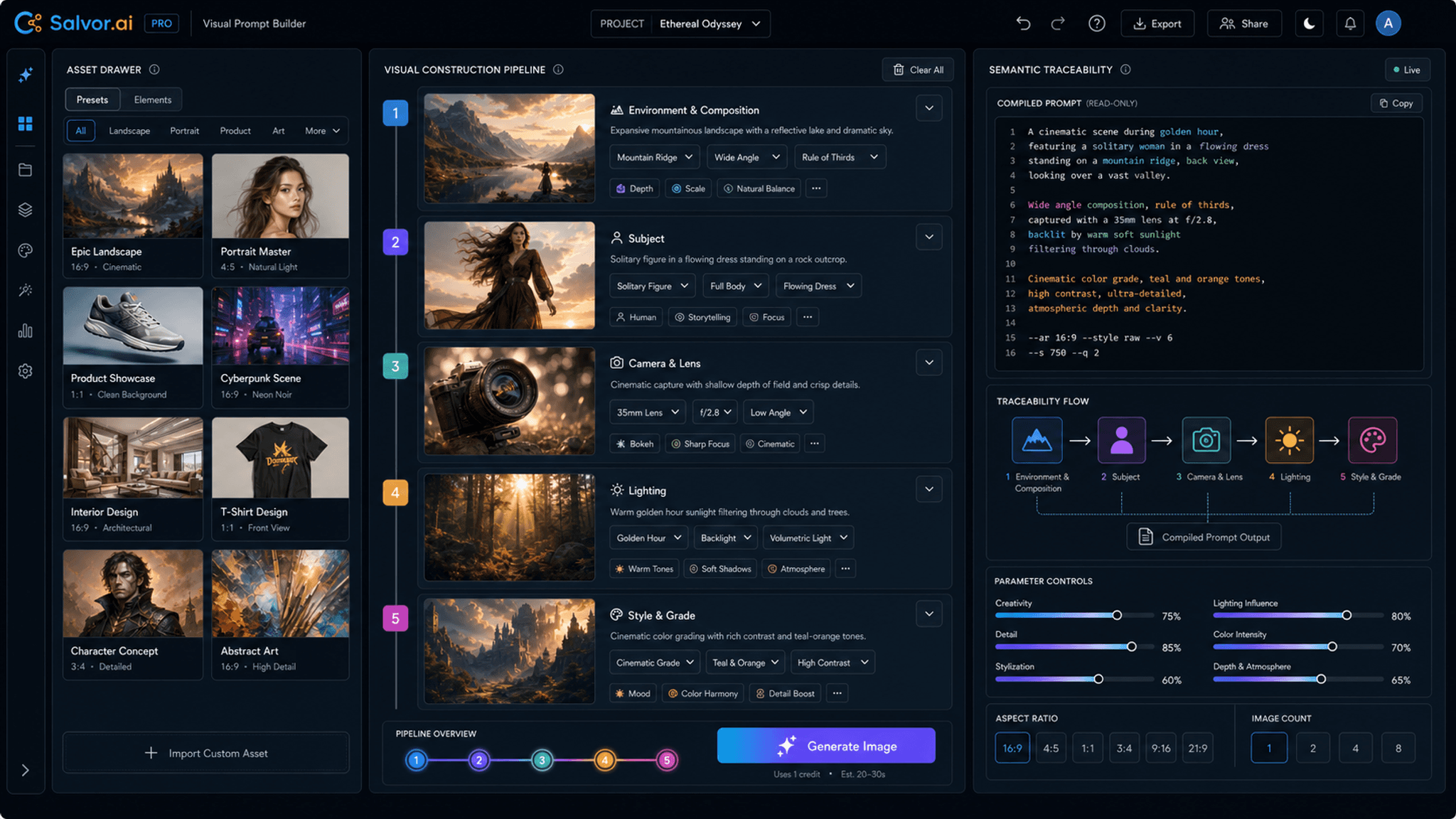Switch to the Elements tab
The height and width of the screenshot is (819, 1456).
coord(153,100)
